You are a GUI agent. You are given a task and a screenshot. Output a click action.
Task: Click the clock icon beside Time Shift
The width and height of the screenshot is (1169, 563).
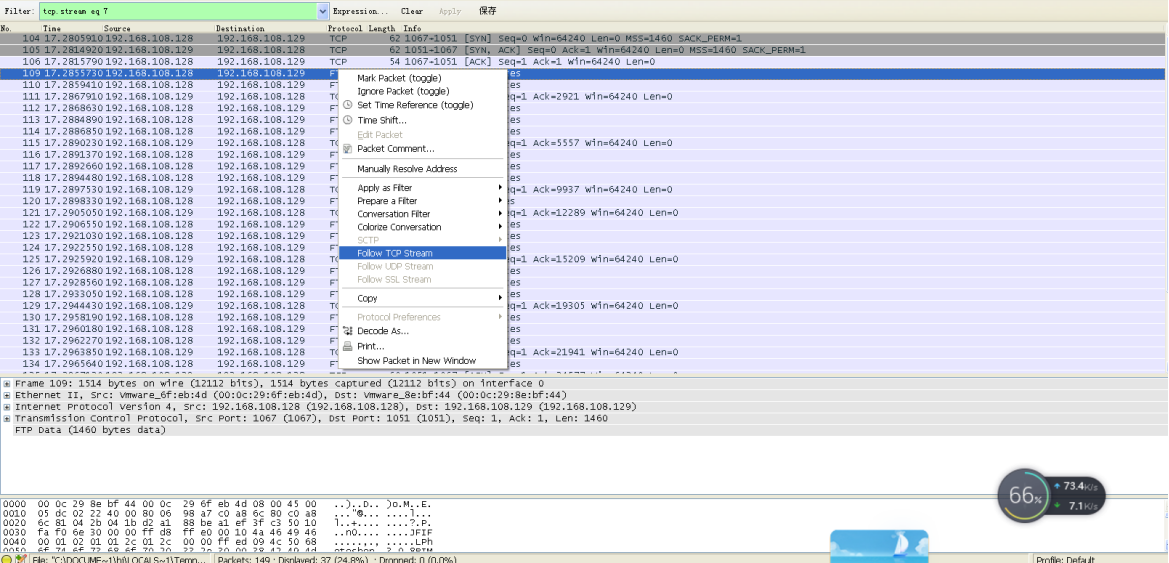[347, 120]
